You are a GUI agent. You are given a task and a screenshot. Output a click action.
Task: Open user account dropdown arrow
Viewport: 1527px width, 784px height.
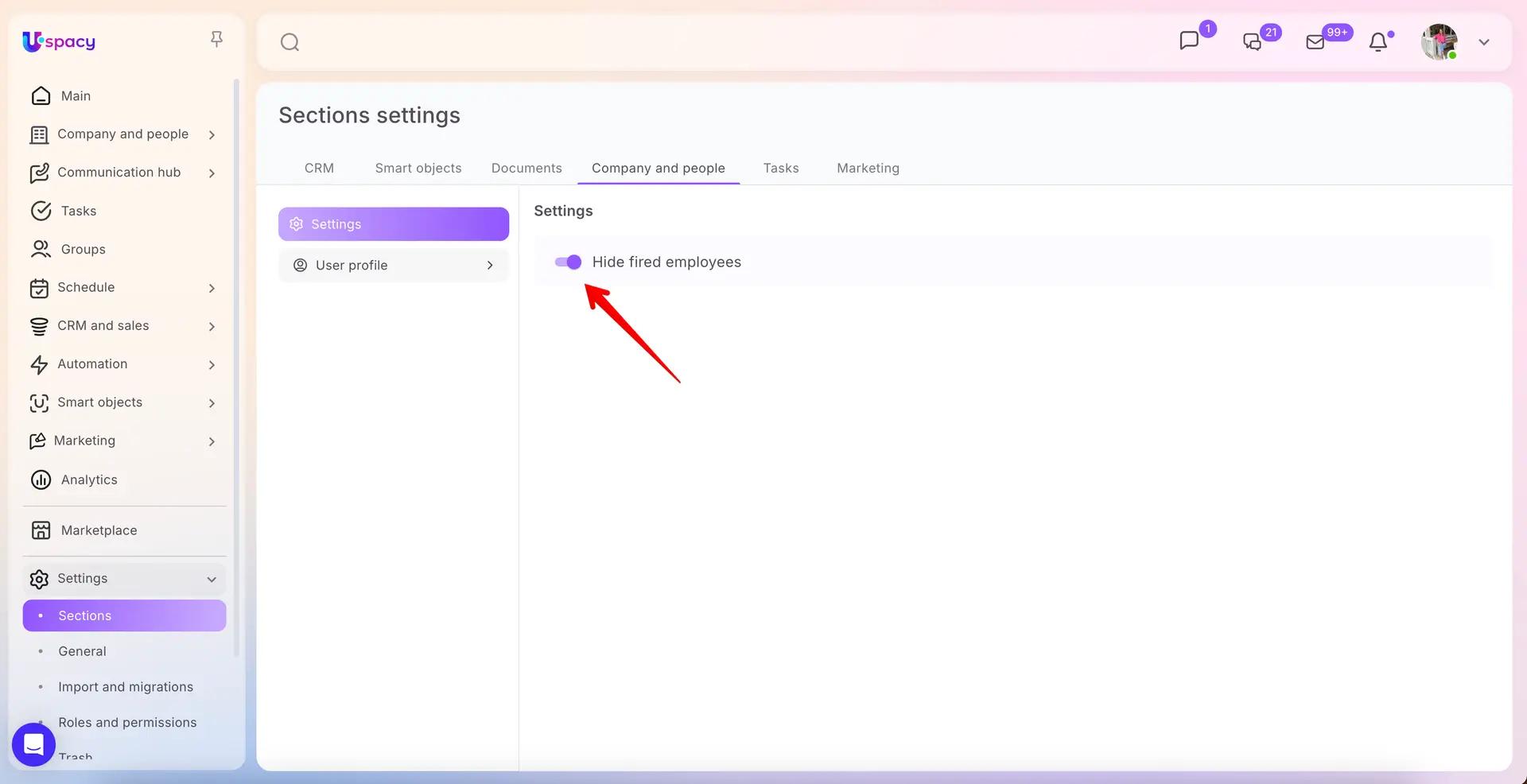click(x=1484, y=42)
